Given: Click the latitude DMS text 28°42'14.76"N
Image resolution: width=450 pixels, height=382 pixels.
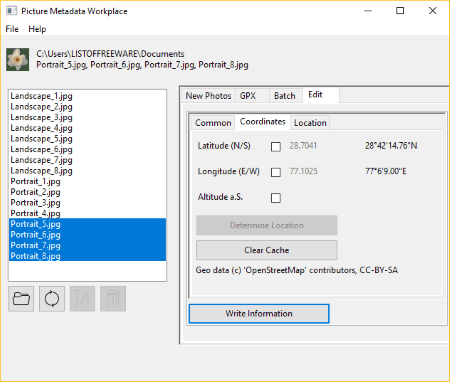Looking at the screenshot, I should pyautogui.click(x=391, y=146).
